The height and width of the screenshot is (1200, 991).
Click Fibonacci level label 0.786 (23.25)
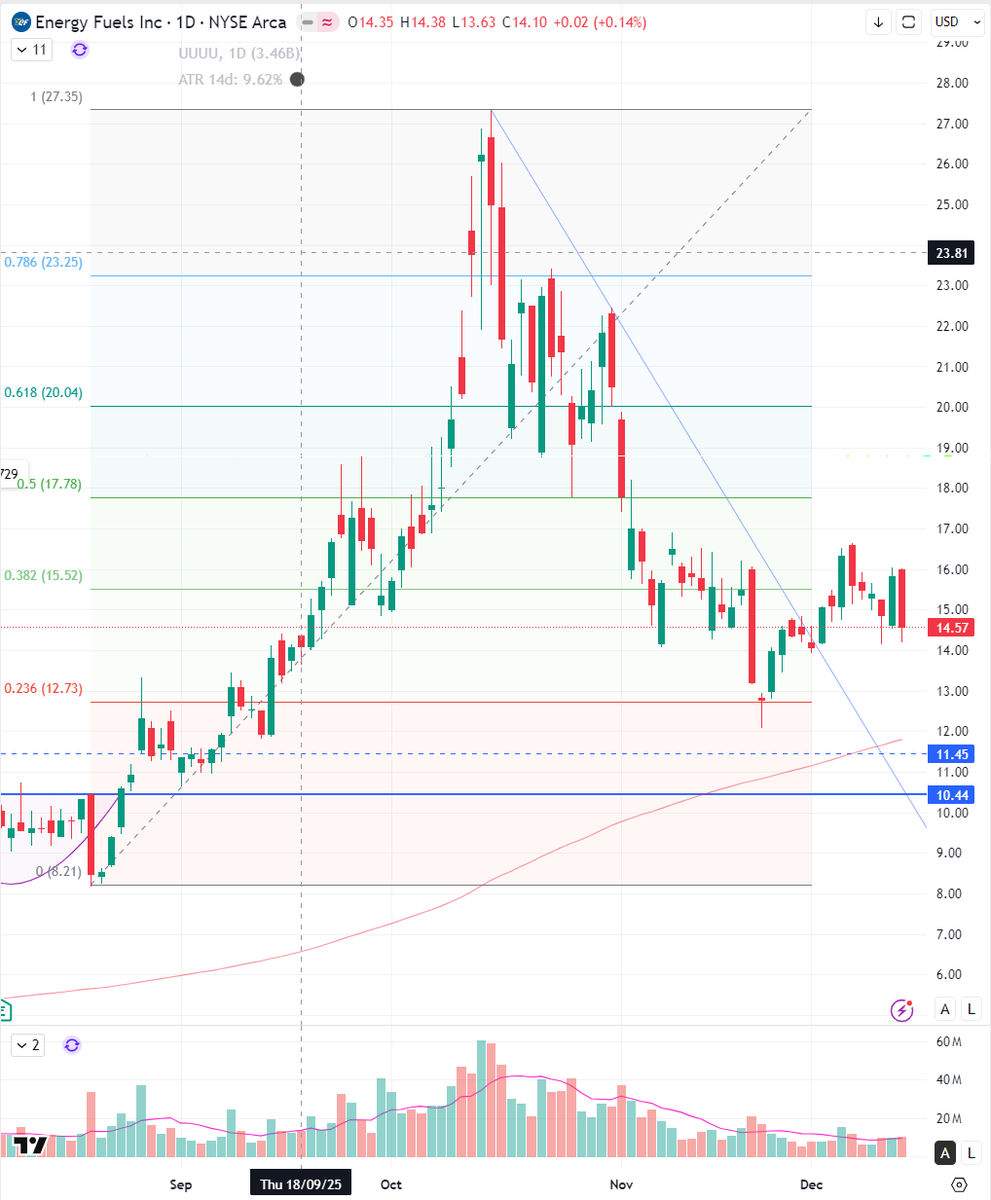click(x=43, y=262)
